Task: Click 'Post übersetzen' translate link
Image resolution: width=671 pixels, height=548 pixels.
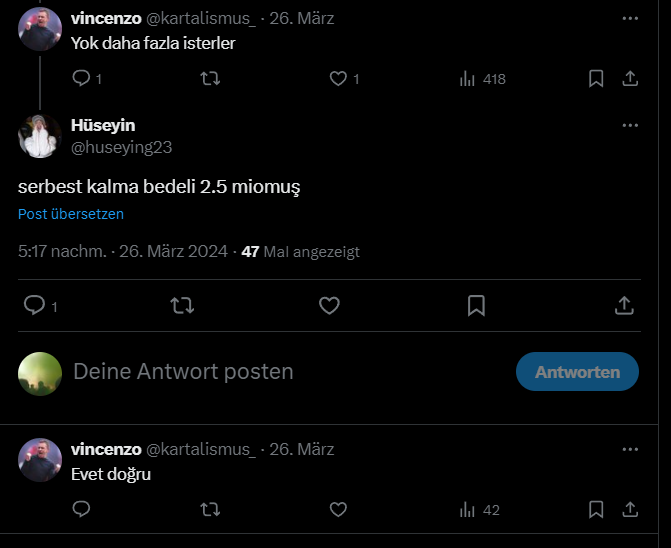Action: (x=71, y=214)
